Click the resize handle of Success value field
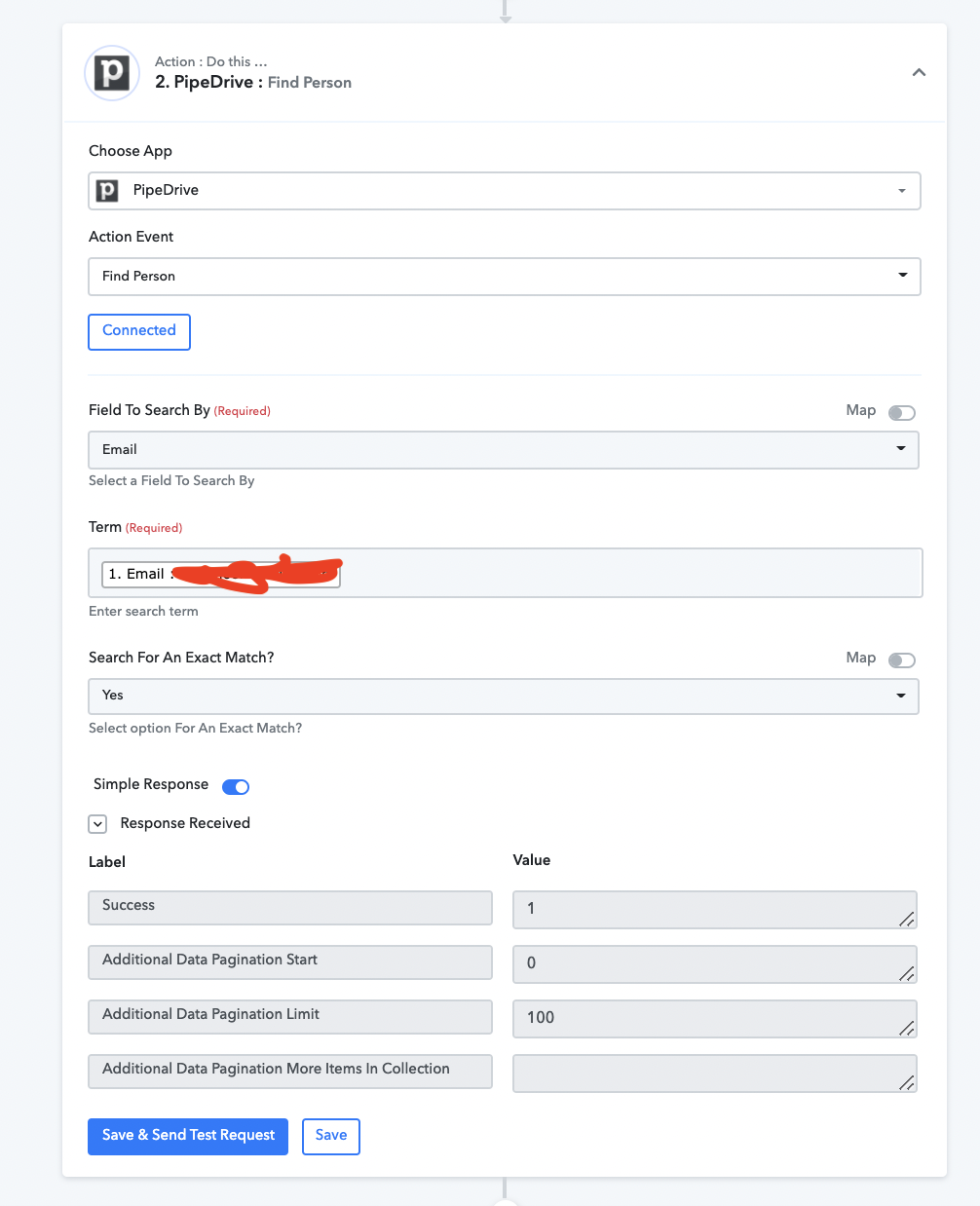The height and width of the screenshot is (1206, 980). (x=907, y=919)
